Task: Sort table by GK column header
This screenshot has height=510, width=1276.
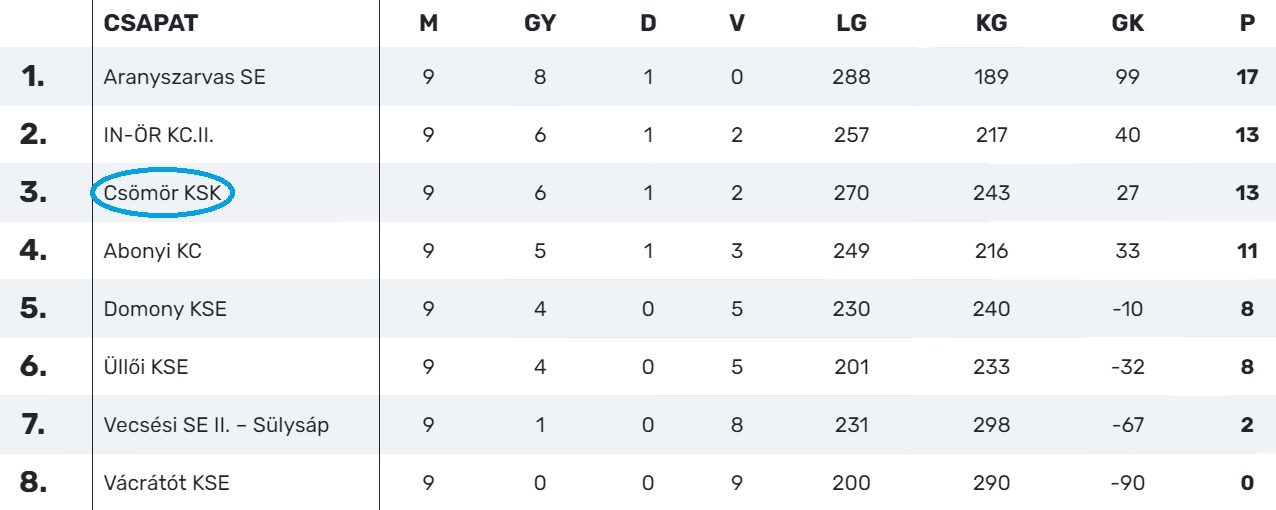Action: (1128, 23)
